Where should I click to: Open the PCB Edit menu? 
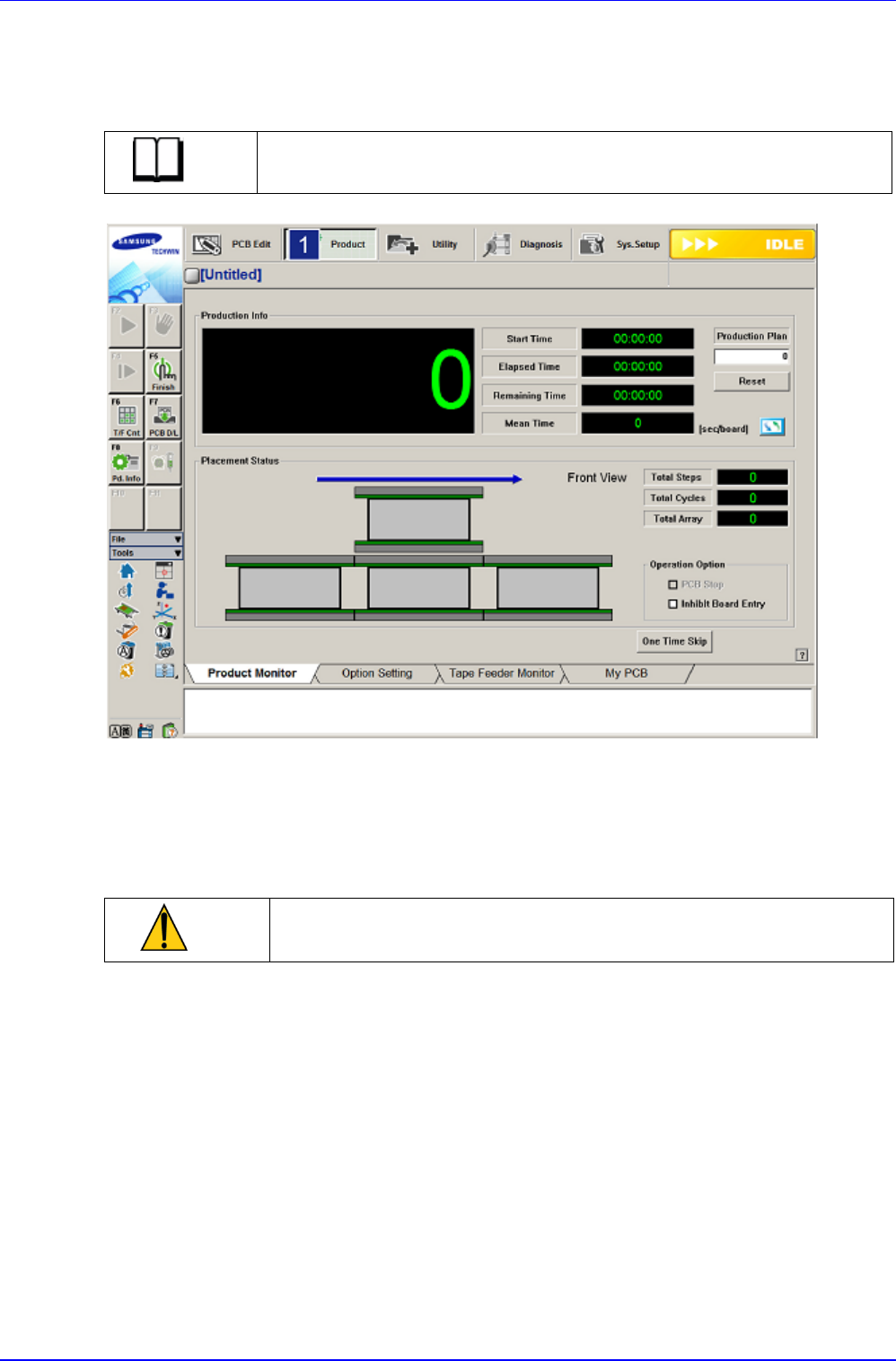tap(233, 244)
